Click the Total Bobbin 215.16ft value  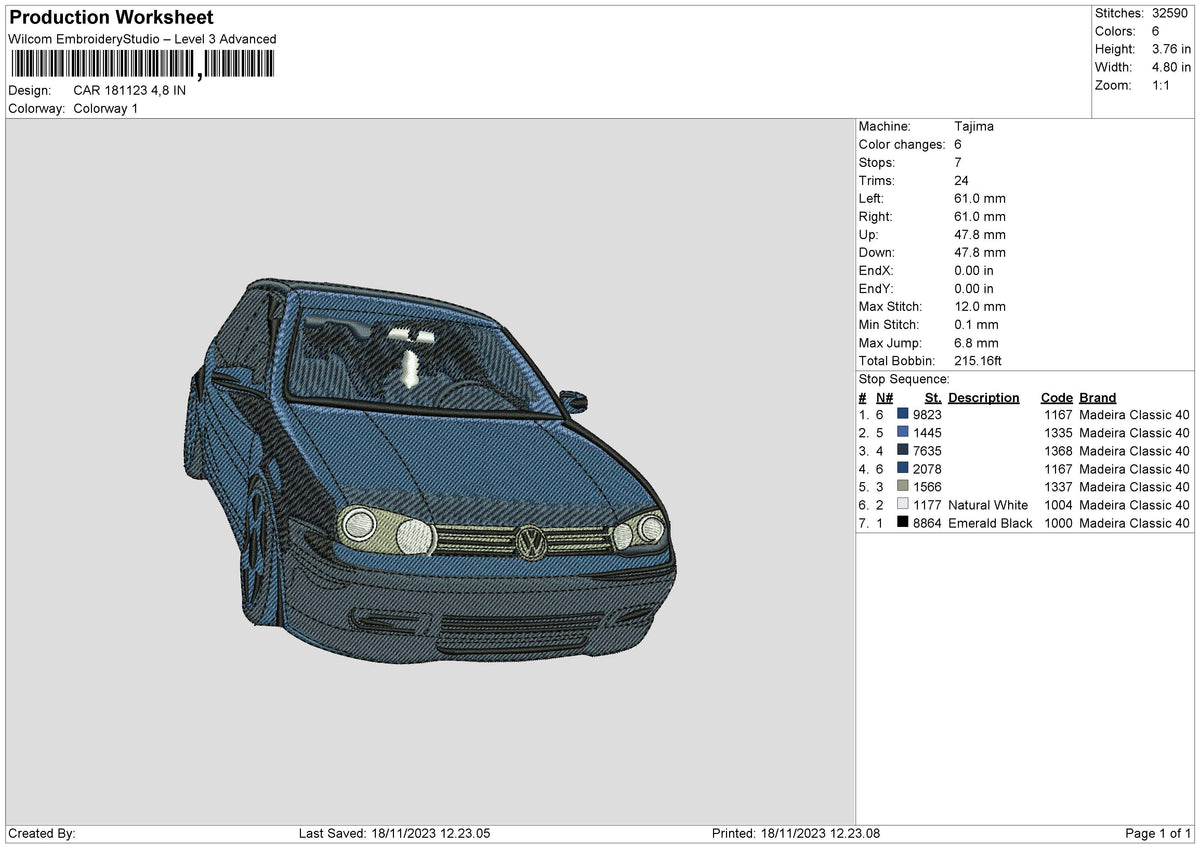click(x=980, y=361)
